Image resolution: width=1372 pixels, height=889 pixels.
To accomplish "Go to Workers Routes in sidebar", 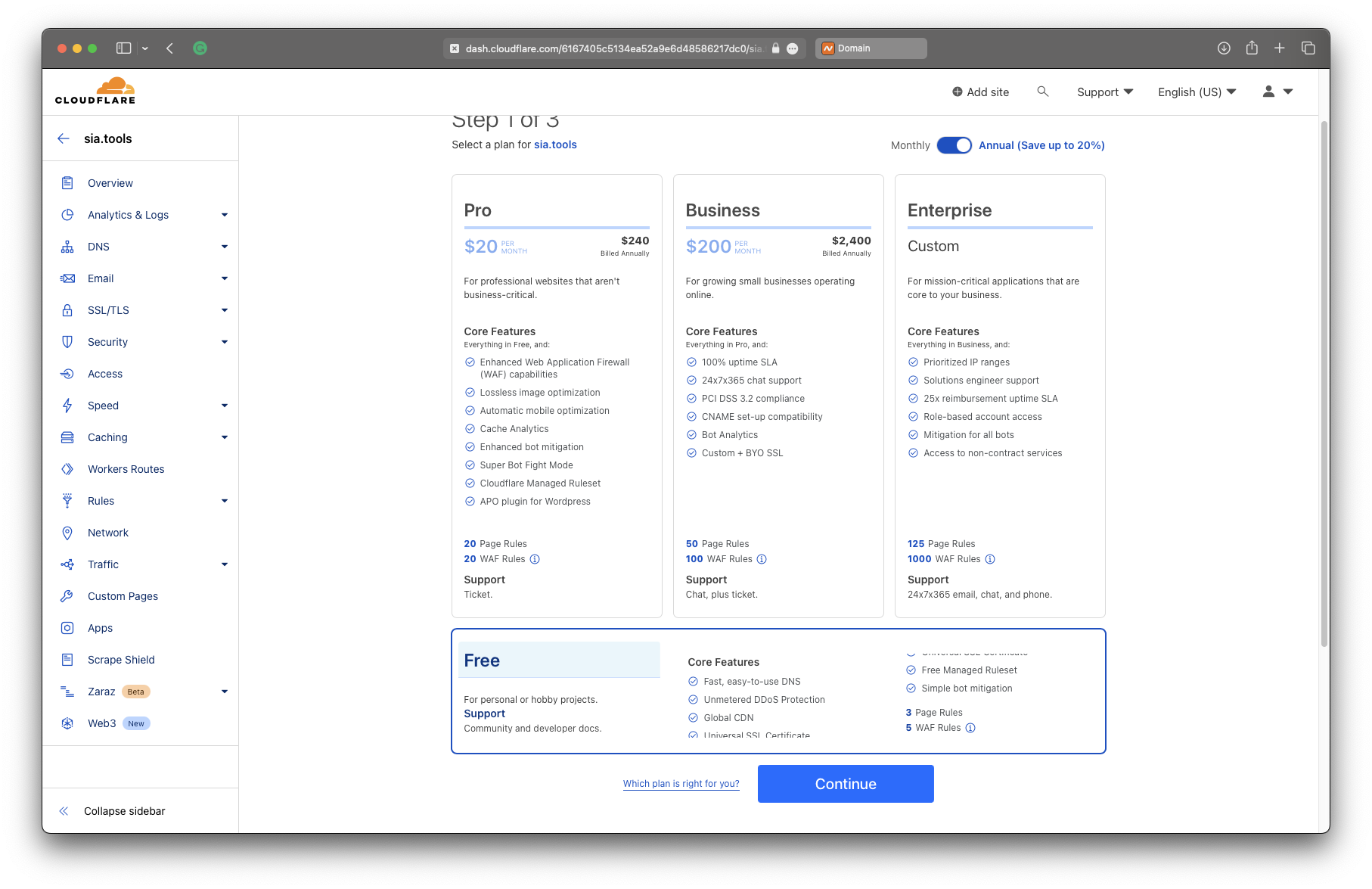I will click(126, 469).
